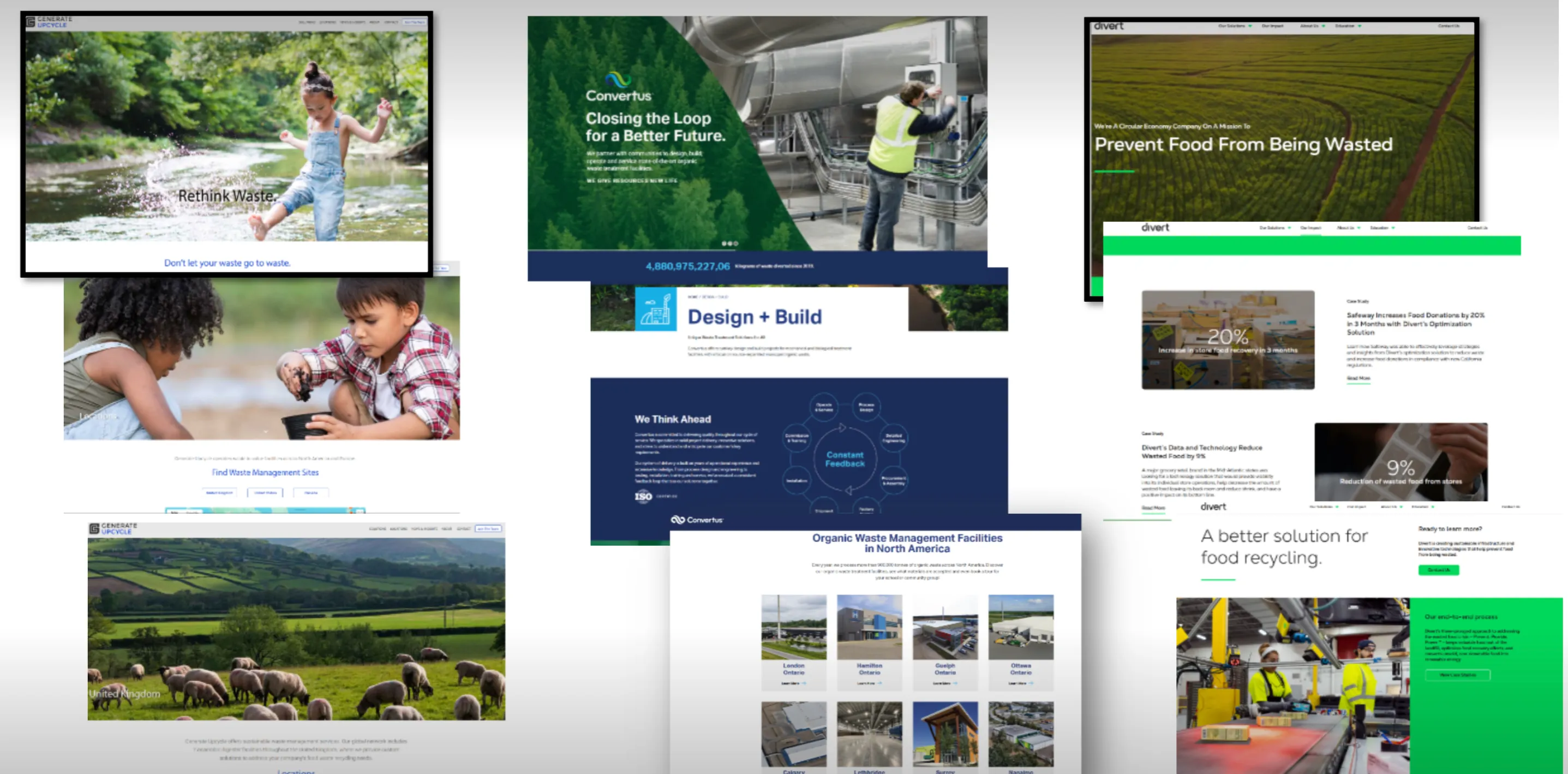The image size is (1568, 774).
Task: Open the Guelph Ontario facility photo
Action: click(945, 627)
